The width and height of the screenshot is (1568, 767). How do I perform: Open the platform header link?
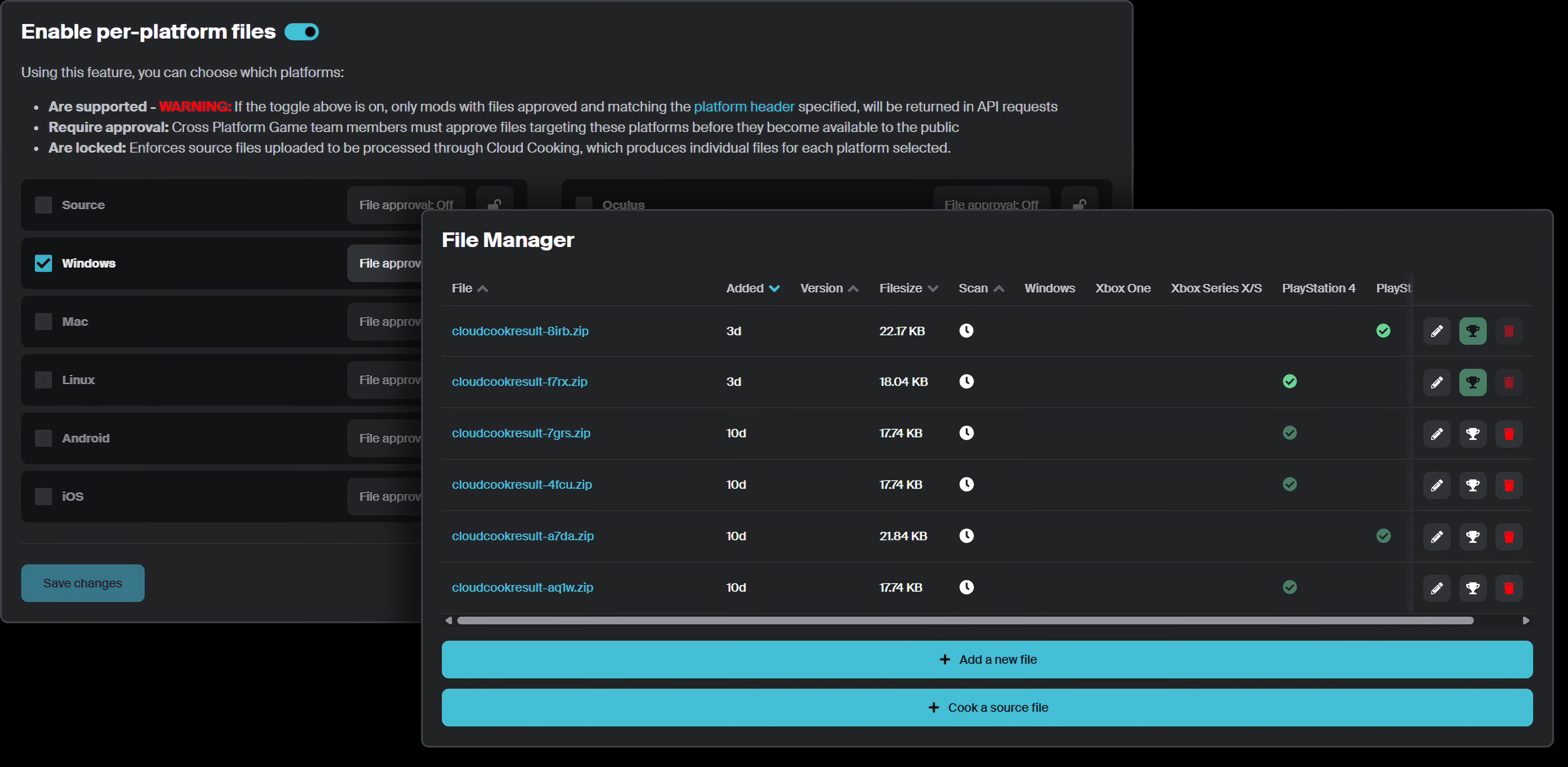pos(744,106)
